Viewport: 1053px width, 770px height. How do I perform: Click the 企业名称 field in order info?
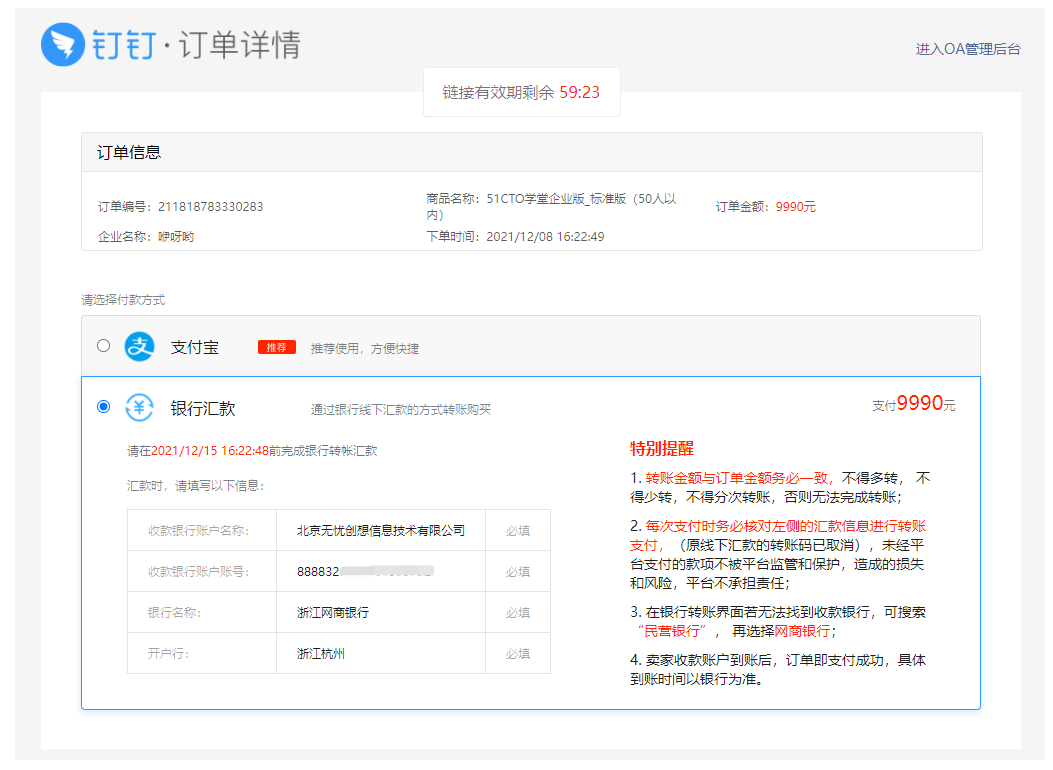point(146,236)
